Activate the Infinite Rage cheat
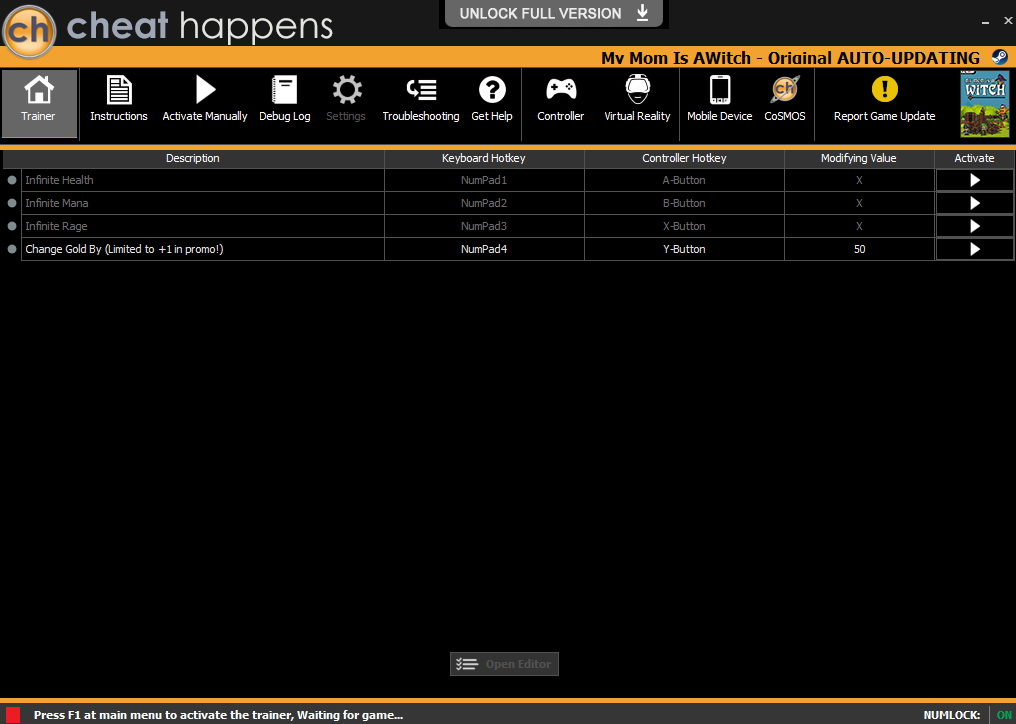 975,226
